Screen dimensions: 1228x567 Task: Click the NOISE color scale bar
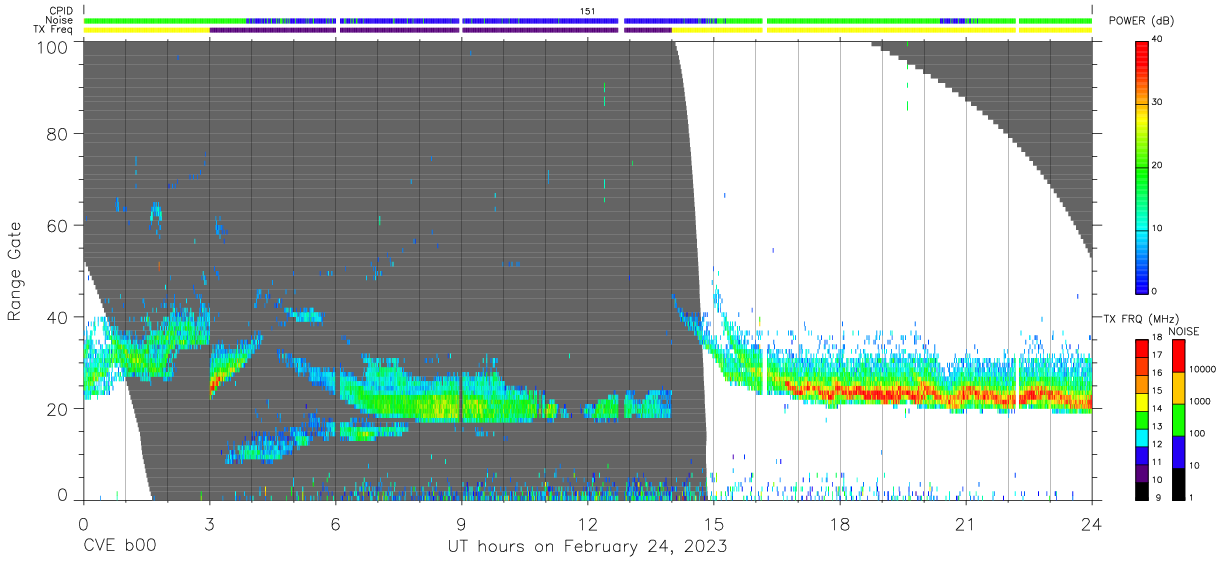click(x=1178, y=419)
